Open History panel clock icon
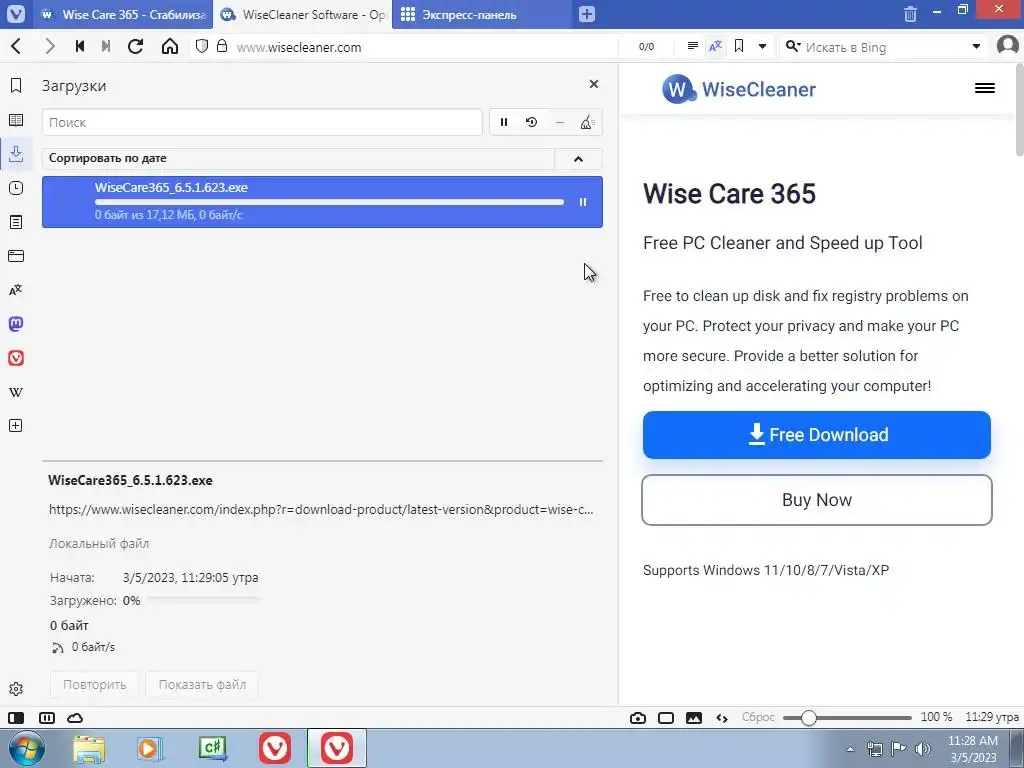The width and height of the screenshot is (1024, 768). (16, 188)
